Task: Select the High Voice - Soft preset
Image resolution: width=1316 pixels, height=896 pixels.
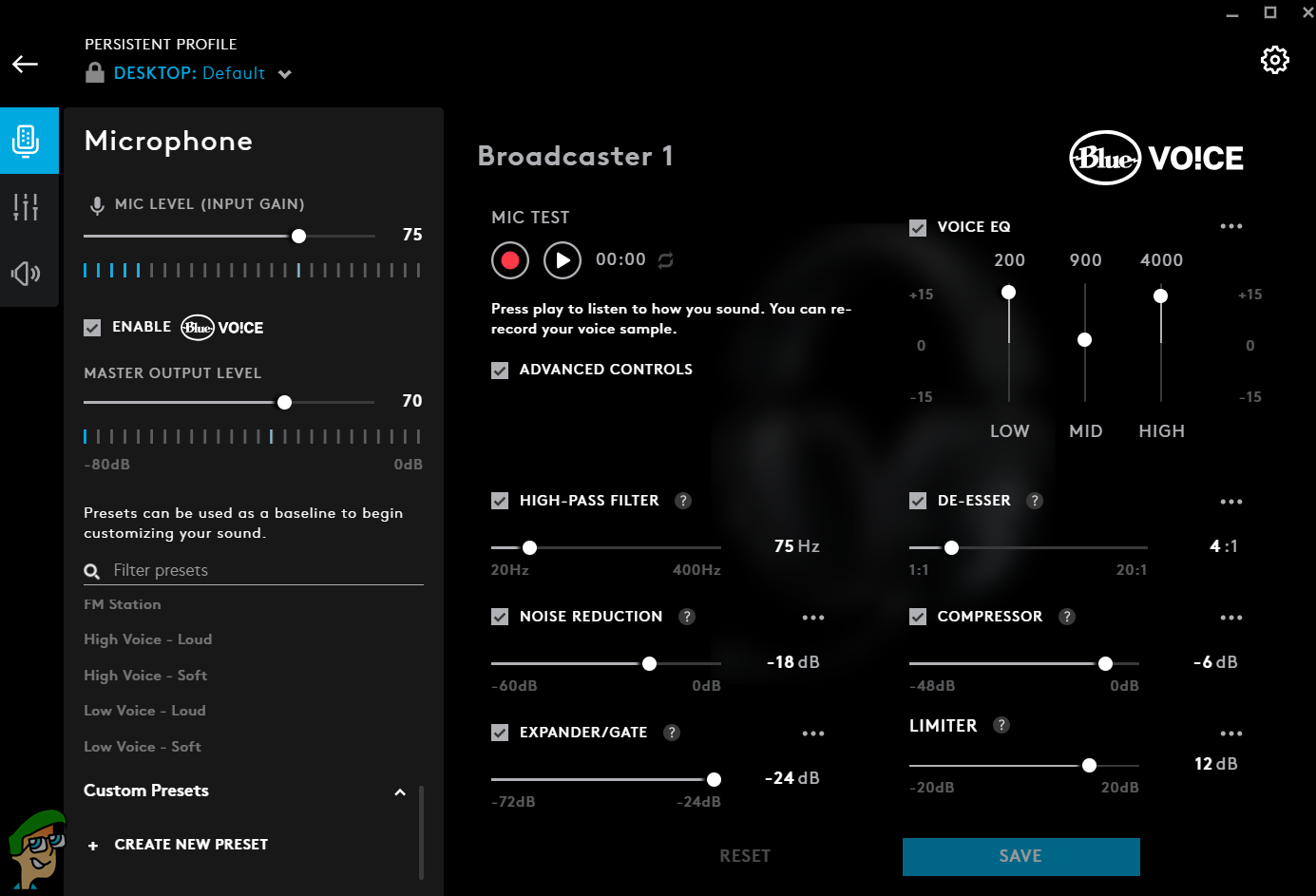Action: point(145,676)
